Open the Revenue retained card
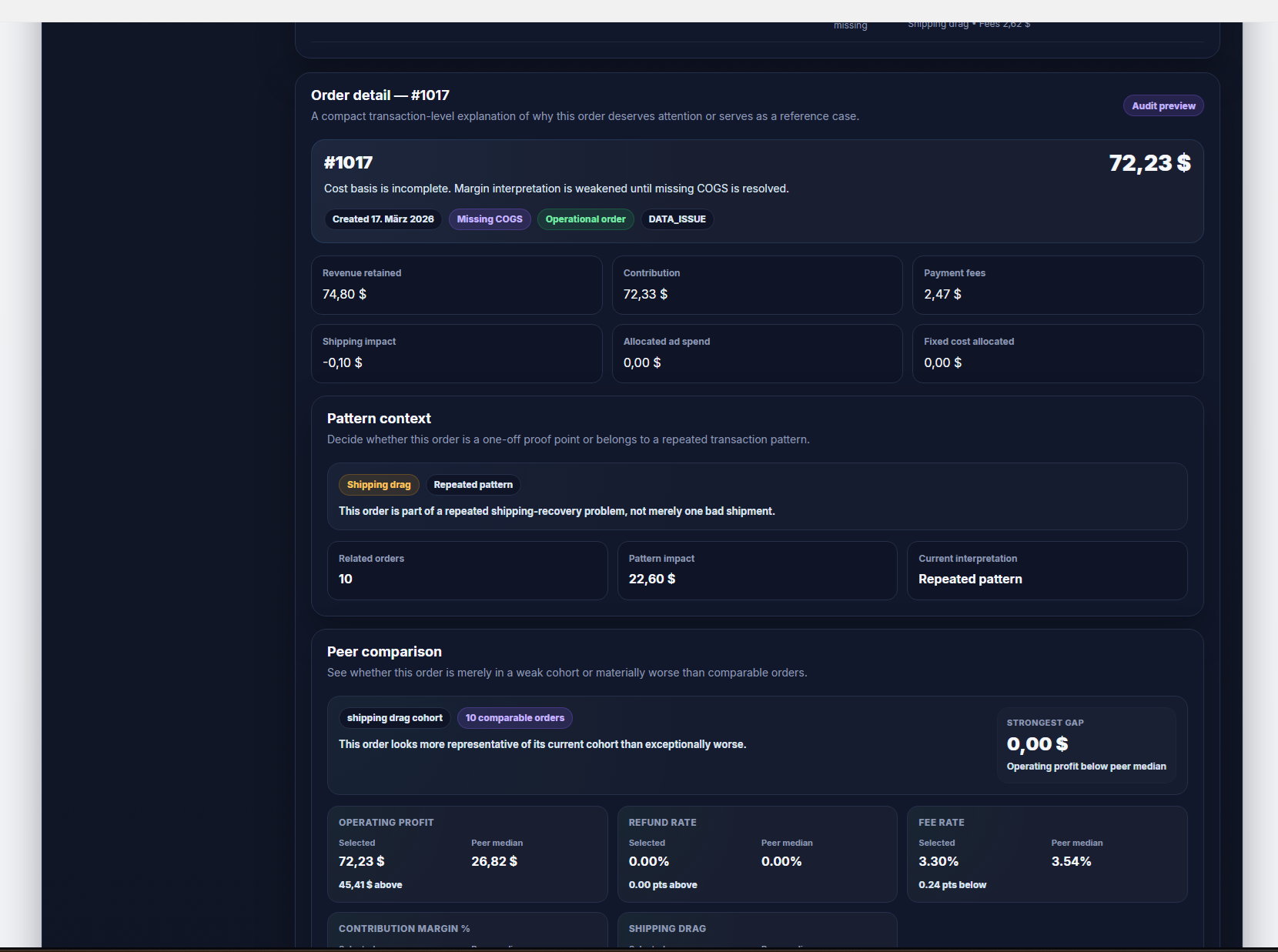The width and height of the screenshot is (1278, 952). pyautogui.click(x=456, y=285)
